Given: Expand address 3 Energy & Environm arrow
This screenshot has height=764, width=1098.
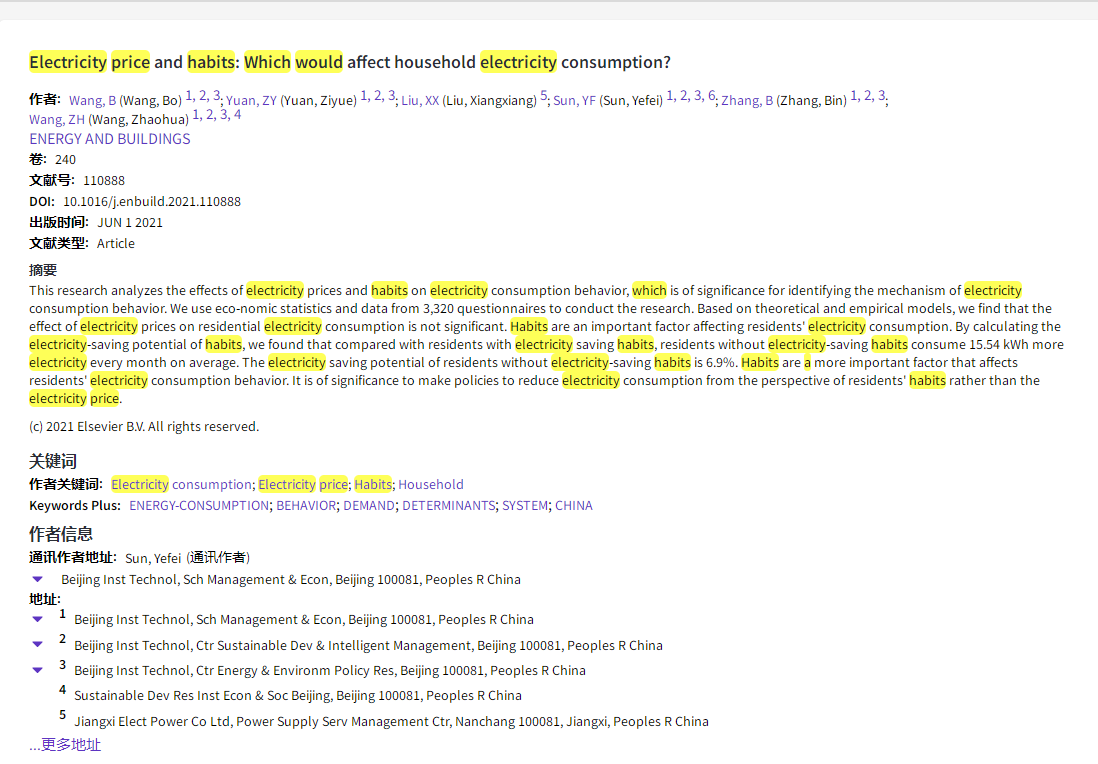Looking at the screenshot, I should point(38,670).
